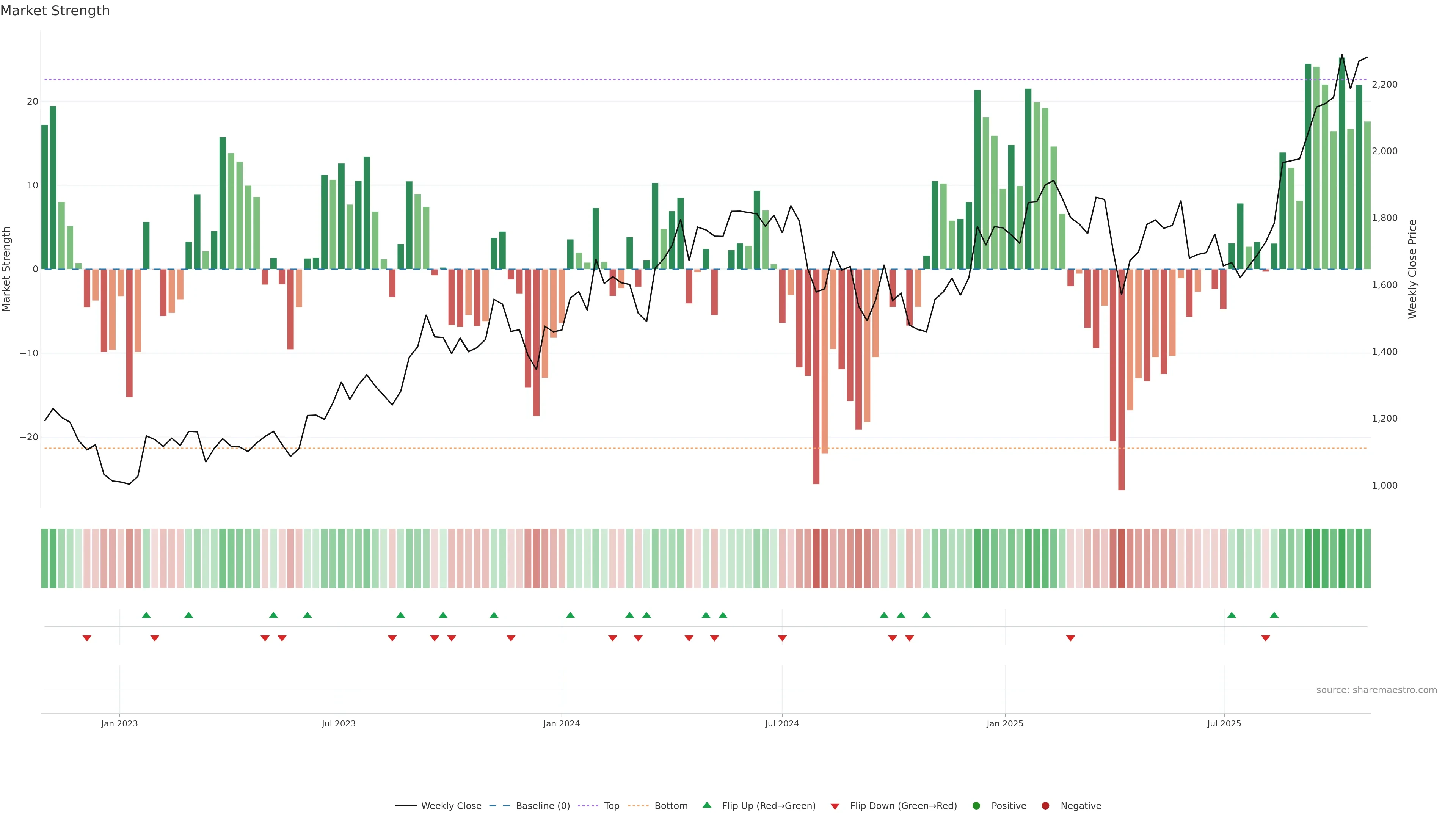Click the rightmost green flip-up triangle marker
1456x819 pixels.
click(x=1274, y=615)
